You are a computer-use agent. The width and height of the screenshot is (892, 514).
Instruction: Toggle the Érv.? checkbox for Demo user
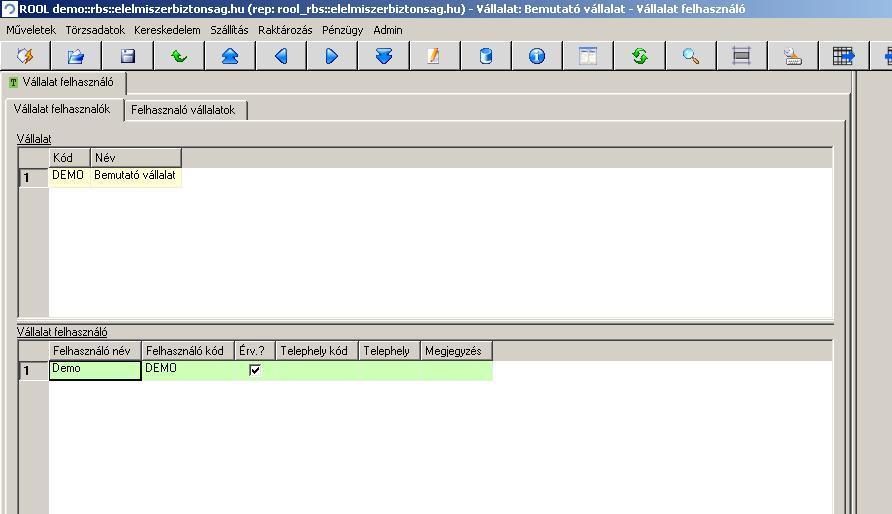point(255,370)
